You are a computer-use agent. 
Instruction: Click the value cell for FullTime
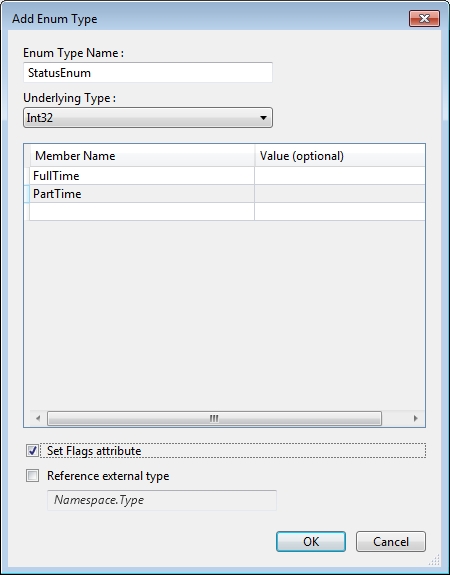pyautogui.click(x=340, y=176)
